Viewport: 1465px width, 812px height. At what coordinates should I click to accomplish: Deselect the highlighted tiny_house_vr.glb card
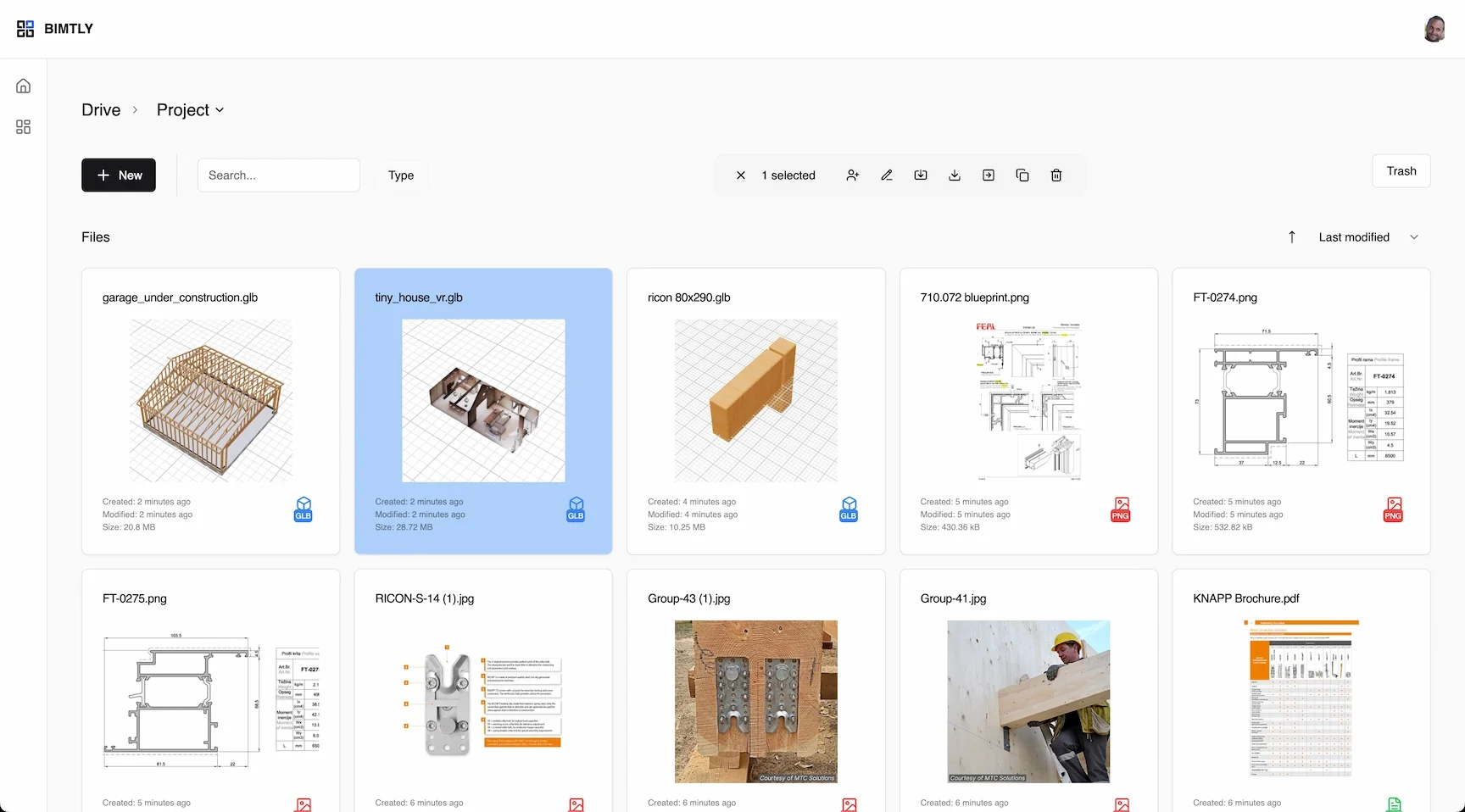(x=482, y=410)
